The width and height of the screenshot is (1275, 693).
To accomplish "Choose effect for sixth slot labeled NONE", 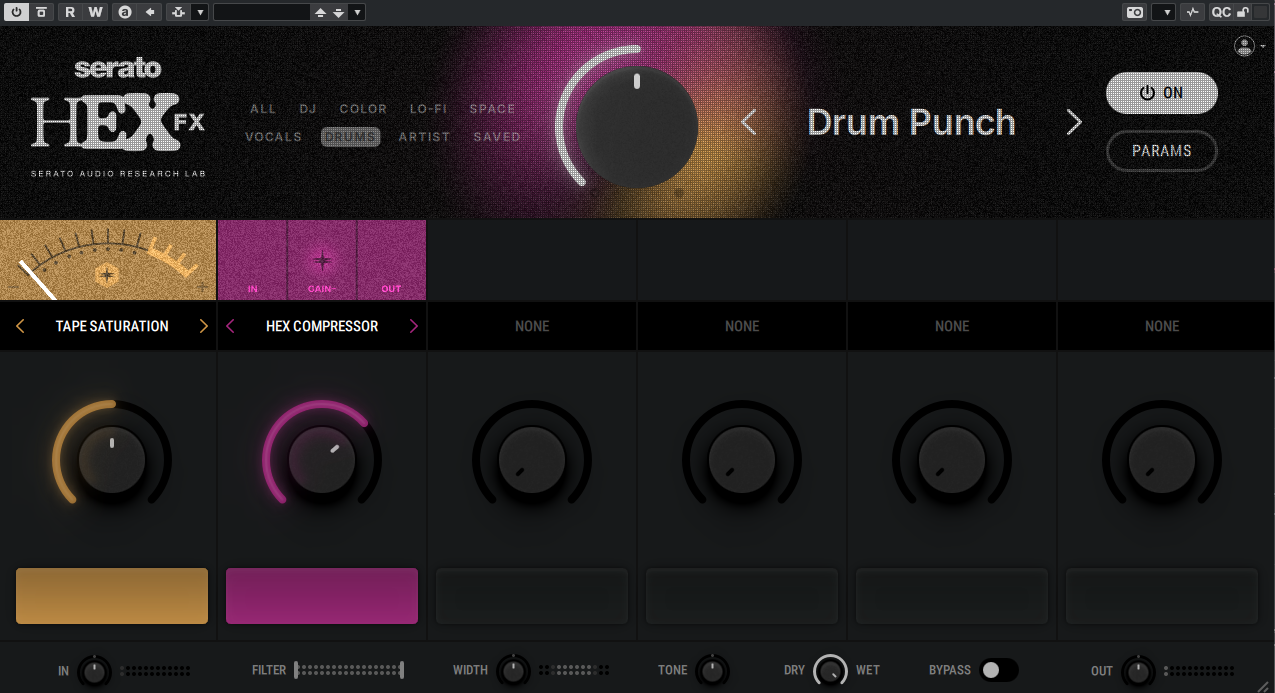I will 1162,326.
